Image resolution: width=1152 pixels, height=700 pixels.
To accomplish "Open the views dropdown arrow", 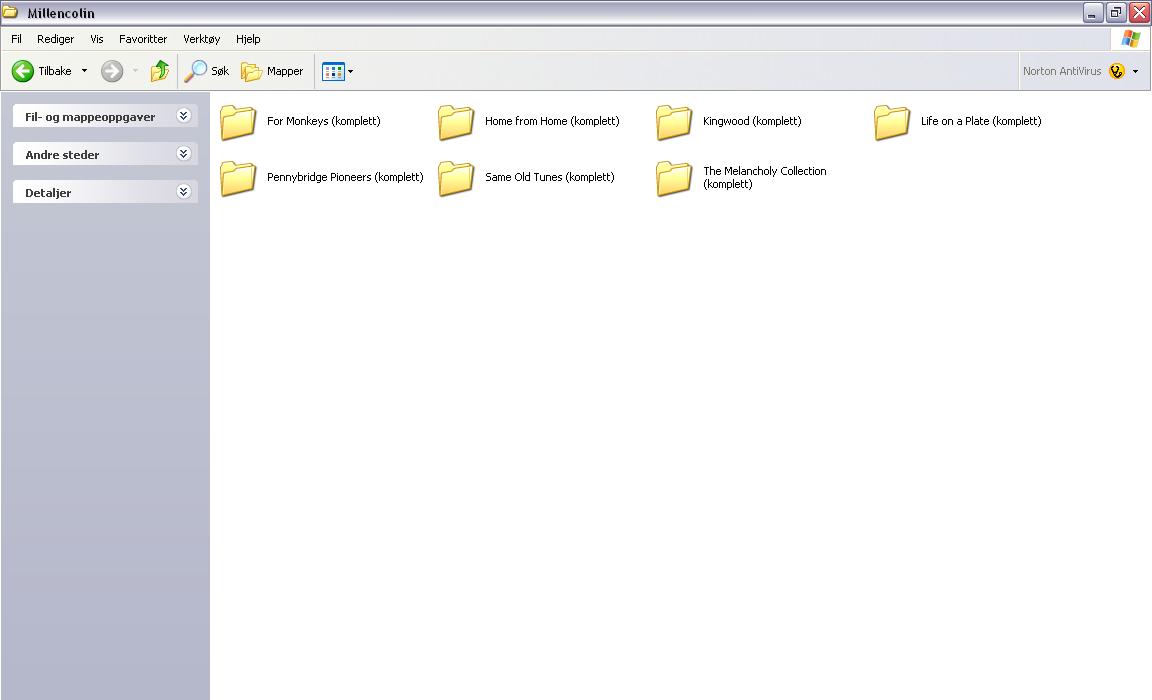I will [x=350, y=71].
